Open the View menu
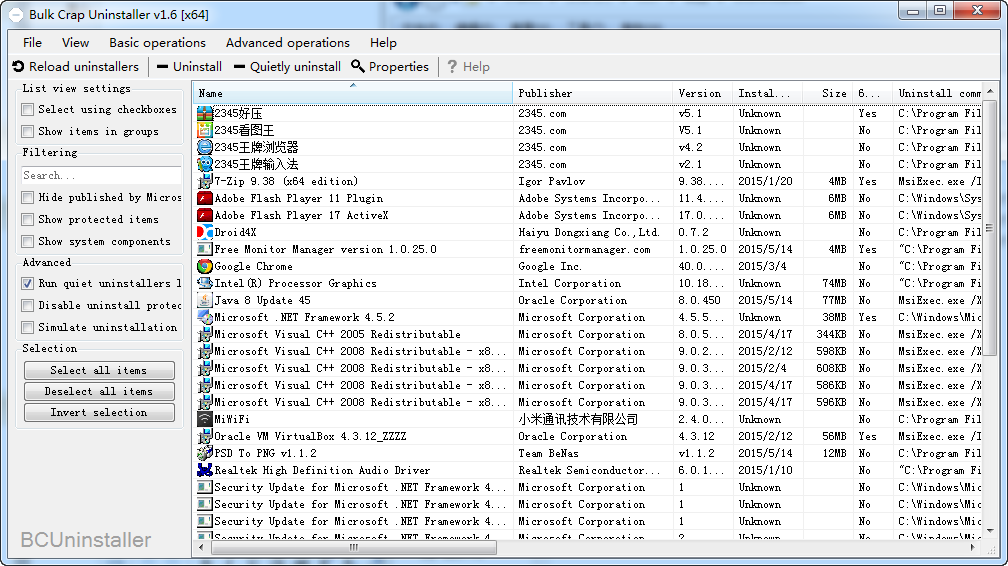The height and width of the screenshot is (566, 1008). coord(75,42)
